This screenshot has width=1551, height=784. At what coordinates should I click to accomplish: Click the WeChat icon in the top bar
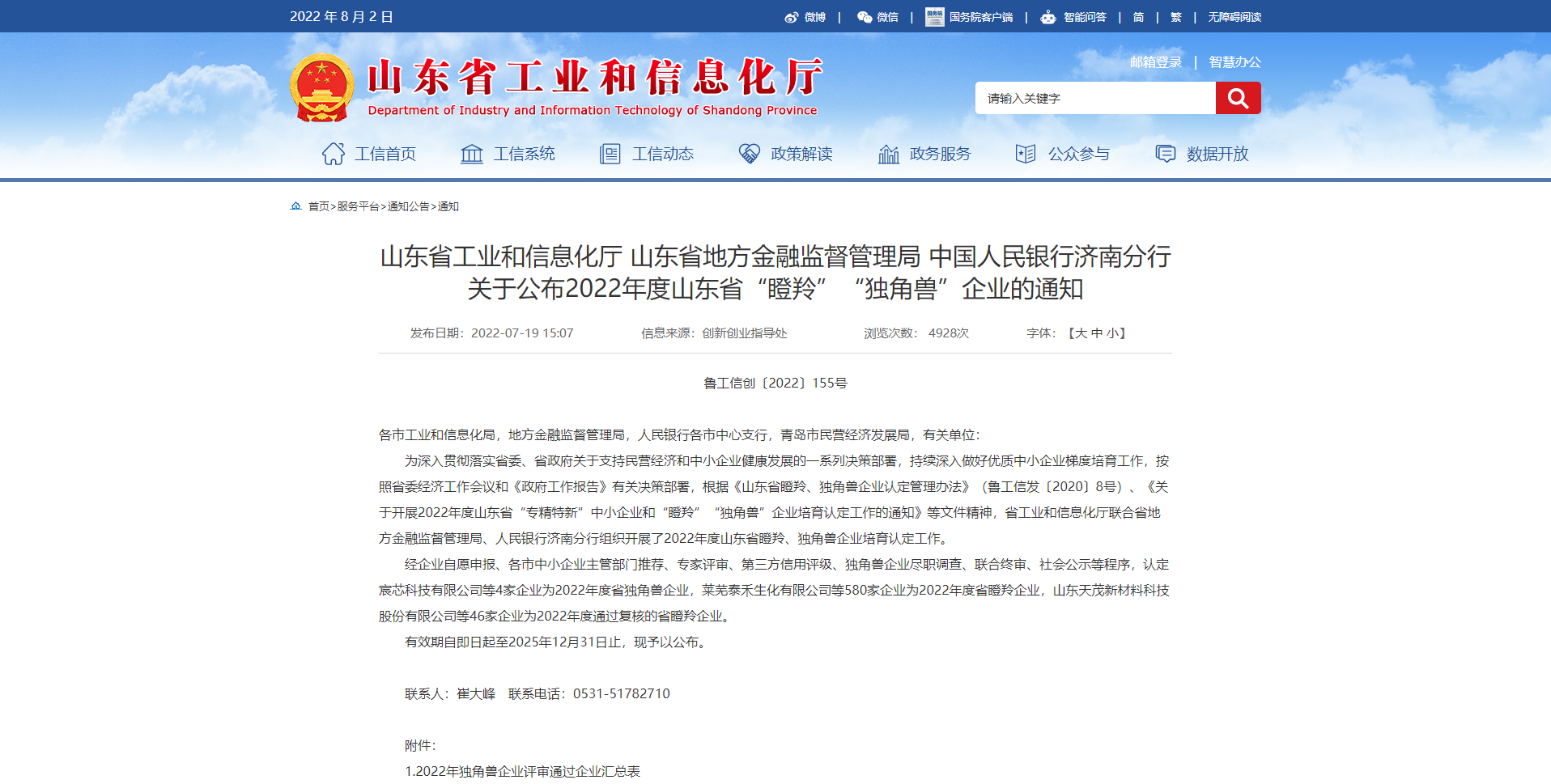coord(865,16)
